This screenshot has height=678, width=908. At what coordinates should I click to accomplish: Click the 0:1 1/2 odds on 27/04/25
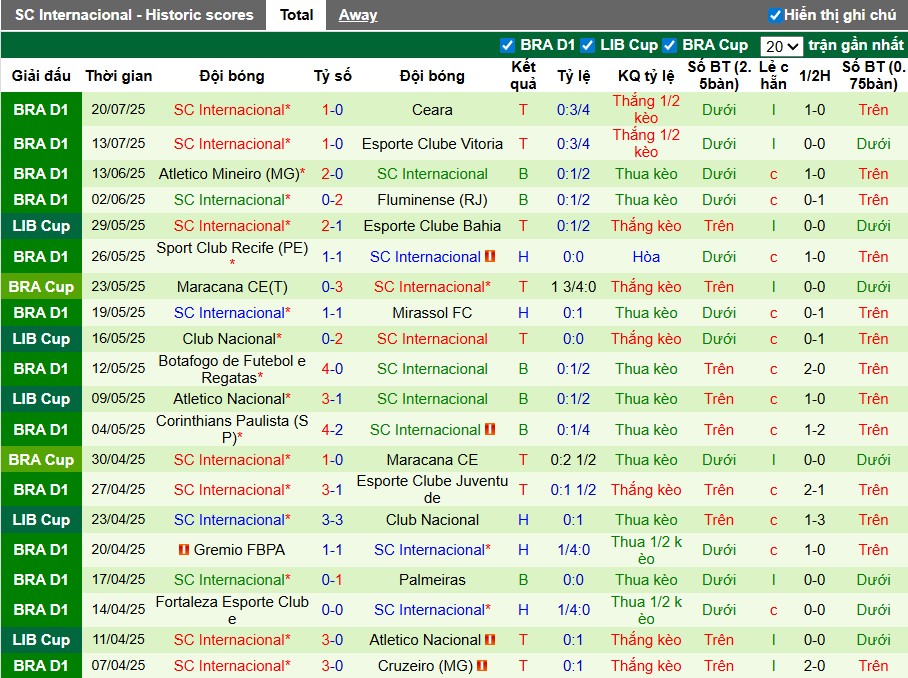click(573, 490)
